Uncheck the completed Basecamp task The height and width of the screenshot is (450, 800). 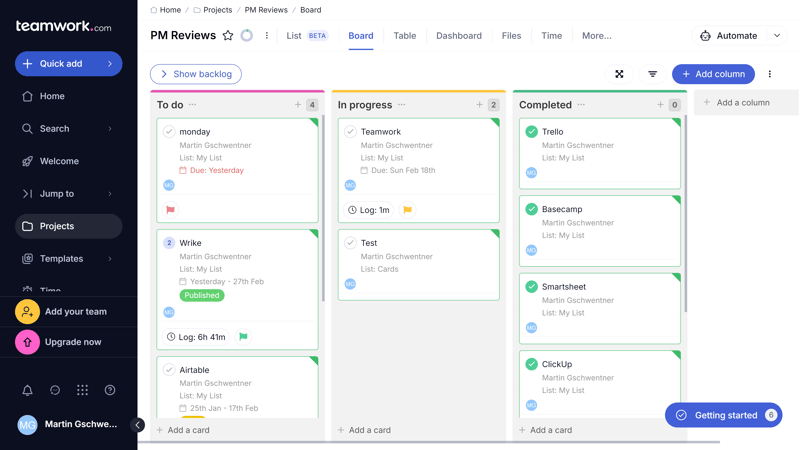pos(531,209)
